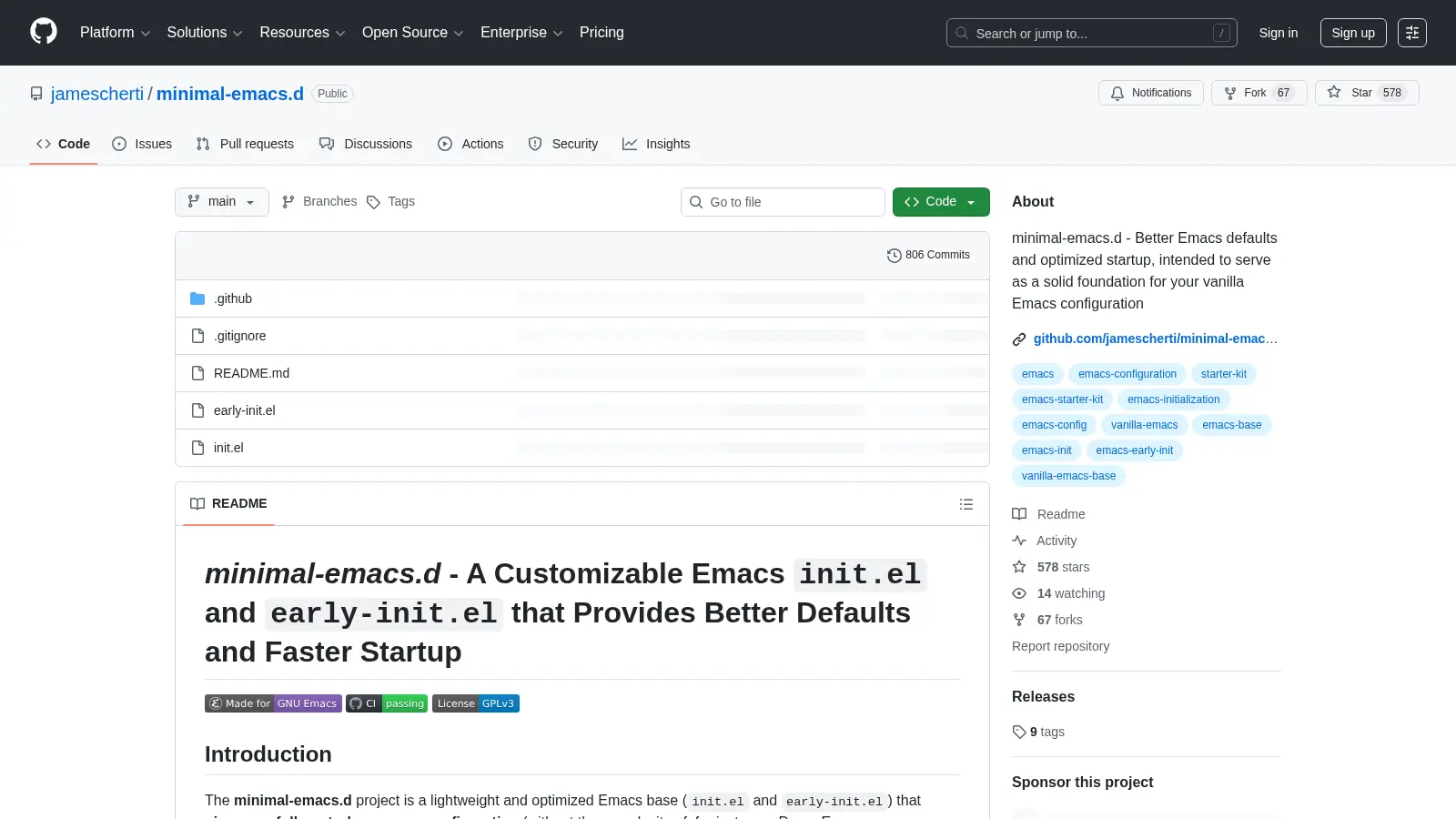Viewport: 1456px width, 819px height.
Task: Click the emacs-configuration topic tag
Action: coord(1127,374)
